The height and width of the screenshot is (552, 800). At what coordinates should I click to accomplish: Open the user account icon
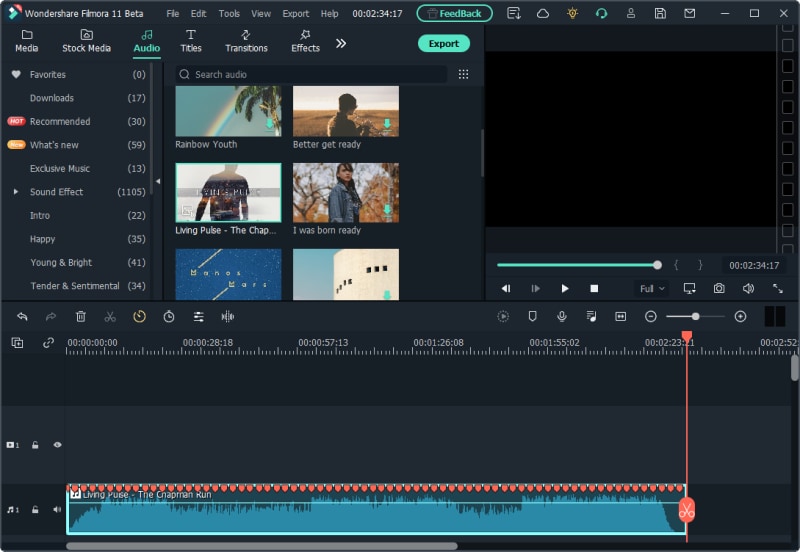(x=631, y=13)
